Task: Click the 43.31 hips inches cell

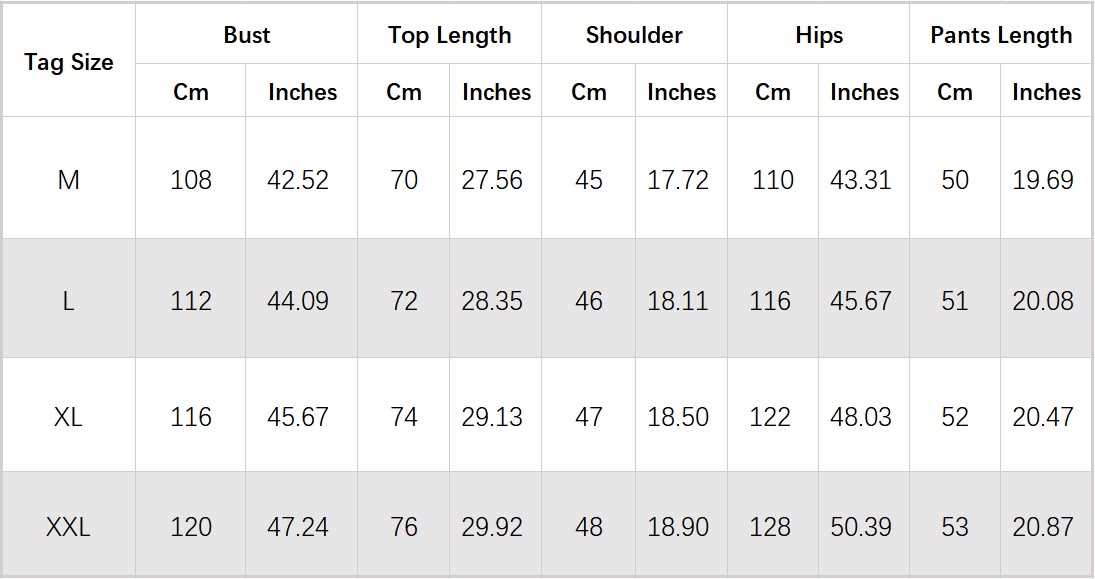Action: (x=861, y=180)
